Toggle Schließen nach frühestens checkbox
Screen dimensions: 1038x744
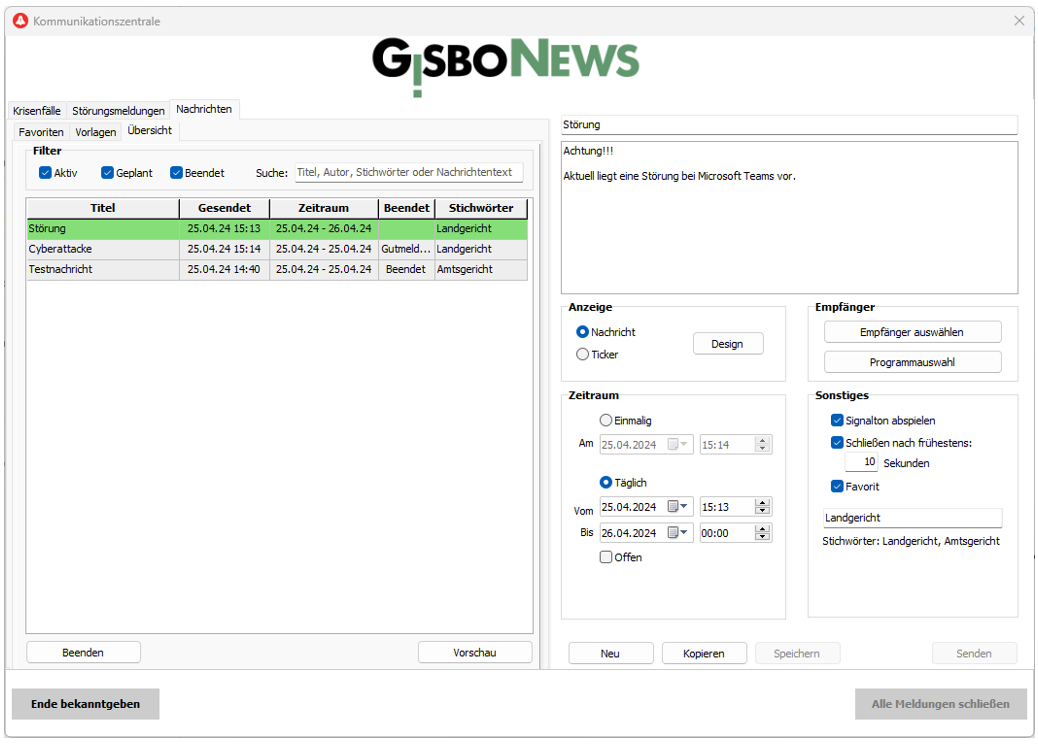tap(837, 443)
